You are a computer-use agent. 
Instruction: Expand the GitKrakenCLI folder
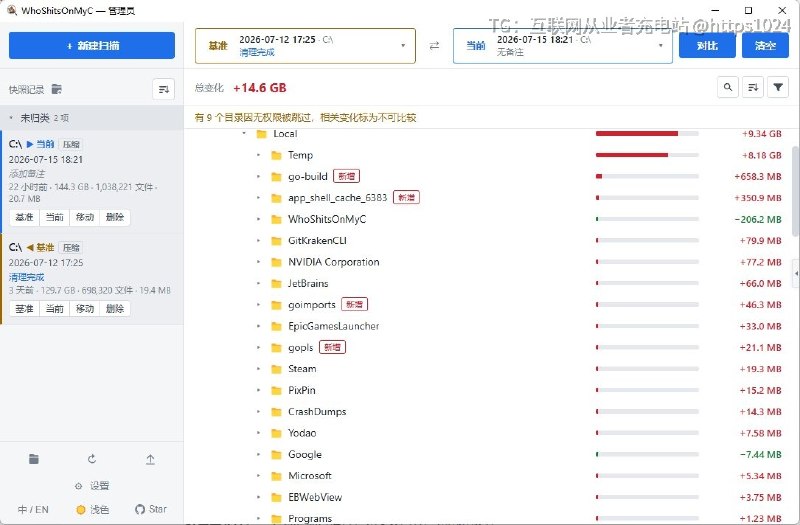pos(258,240)
